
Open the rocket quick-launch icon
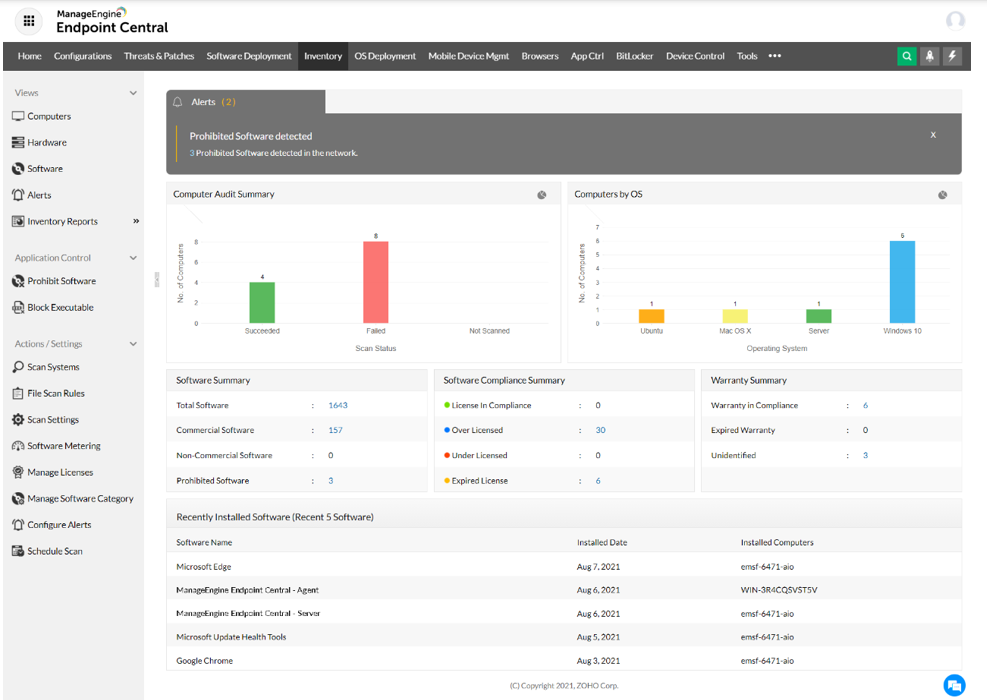(930, 56)
